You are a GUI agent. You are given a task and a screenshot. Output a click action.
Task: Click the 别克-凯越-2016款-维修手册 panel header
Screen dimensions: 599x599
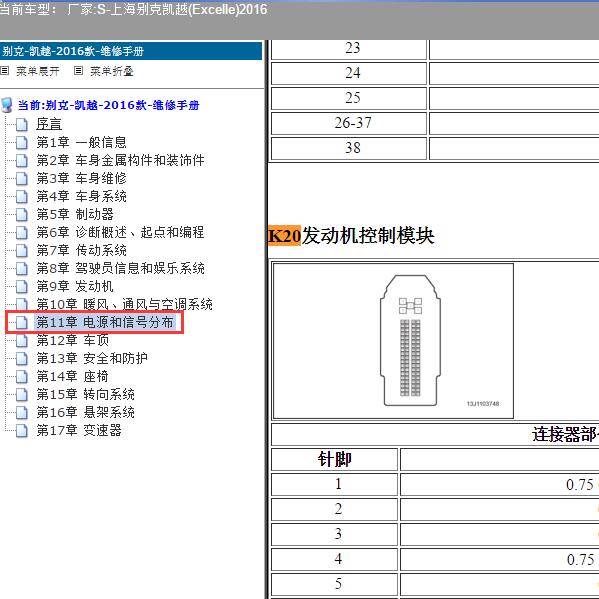coord(131,51)
